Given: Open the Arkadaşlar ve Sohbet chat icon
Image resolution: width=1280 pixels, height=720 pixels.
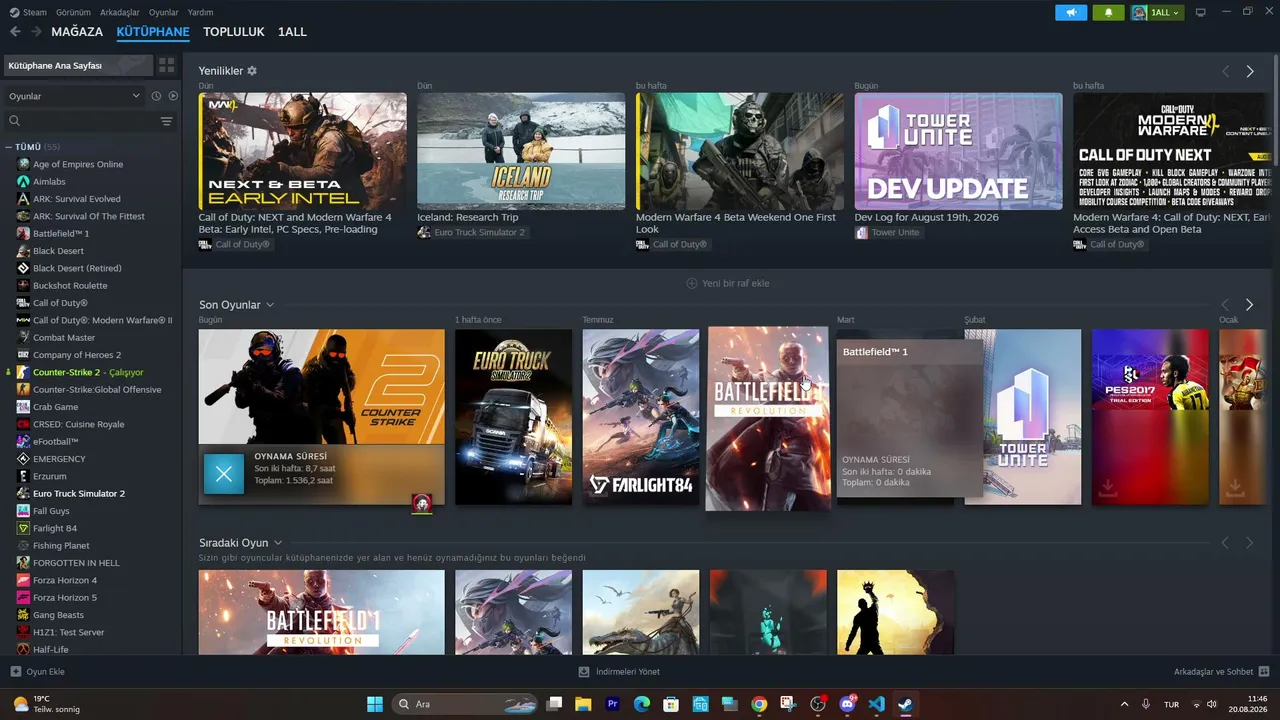Looking at the screenshot, I should (x=1264, y=672).
